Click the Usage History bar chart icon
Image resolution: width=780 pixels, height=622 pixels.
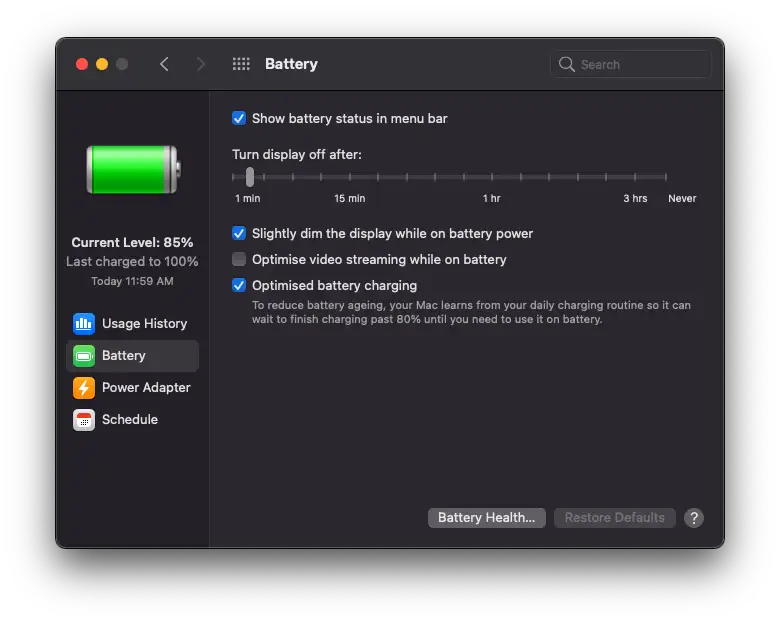pos(84,323)
